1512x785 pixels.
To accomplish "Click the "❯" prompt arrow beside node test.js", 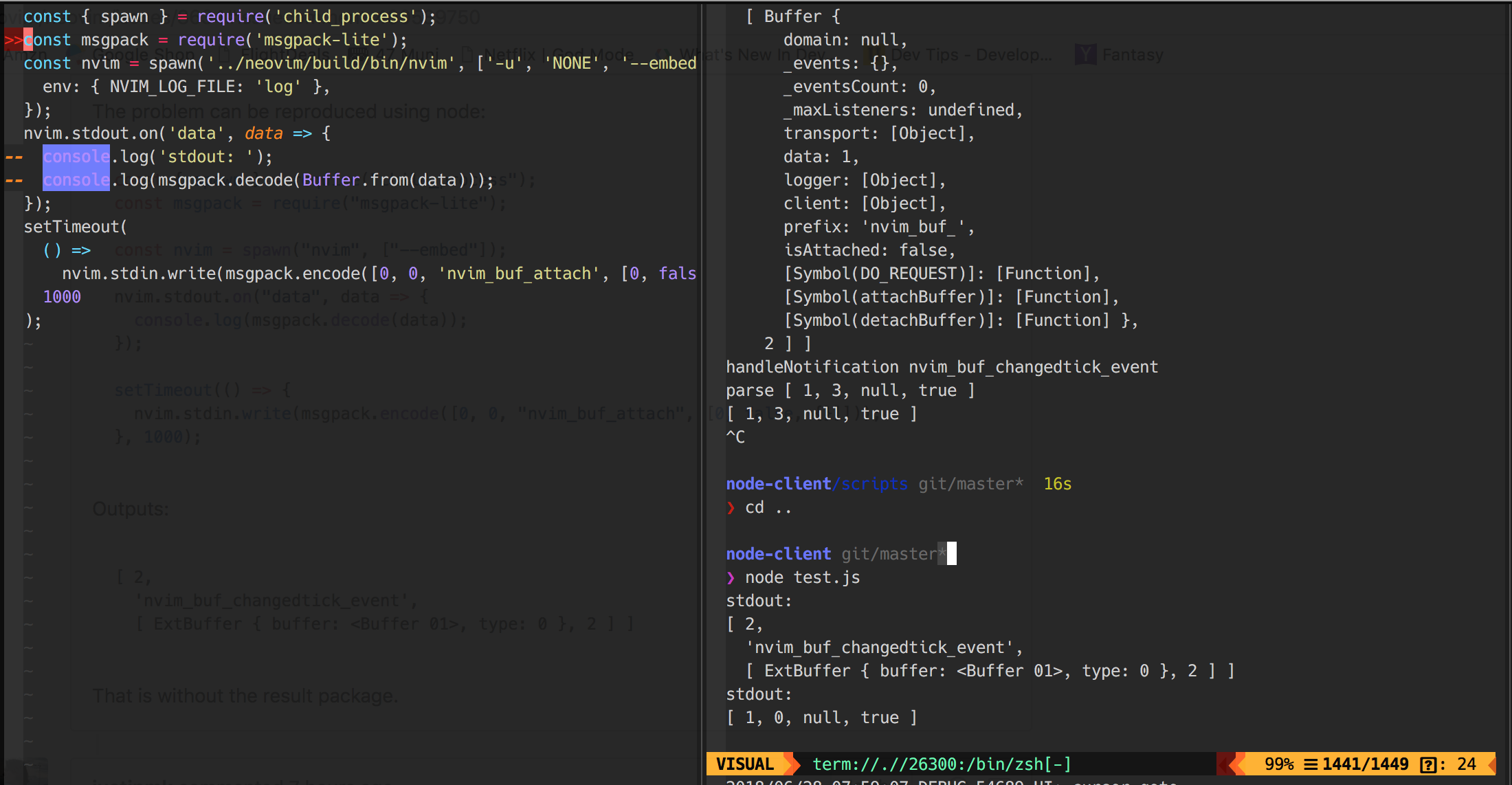I will 731,577.
